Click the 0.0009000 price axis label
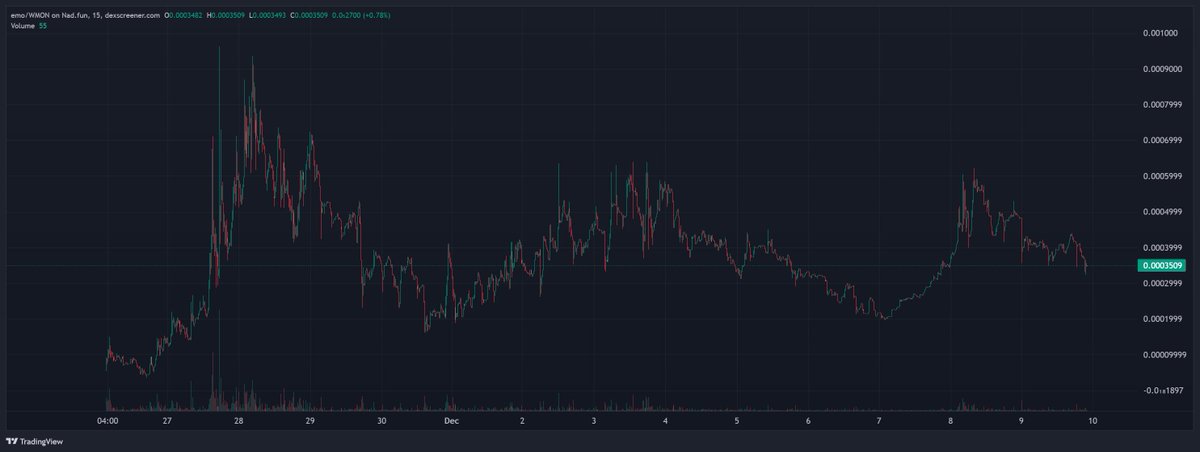 tap(1163, 68)
